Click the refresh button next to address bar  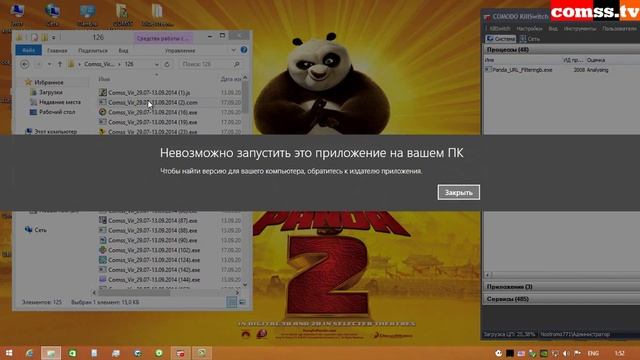tap(167, 64)
